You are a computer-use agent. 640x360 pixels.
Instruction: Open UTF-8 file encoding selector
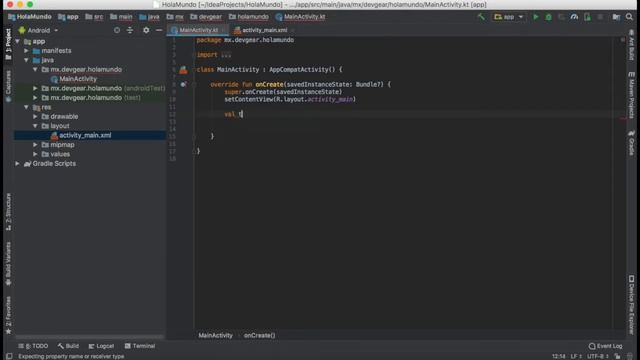pos(598,356)
